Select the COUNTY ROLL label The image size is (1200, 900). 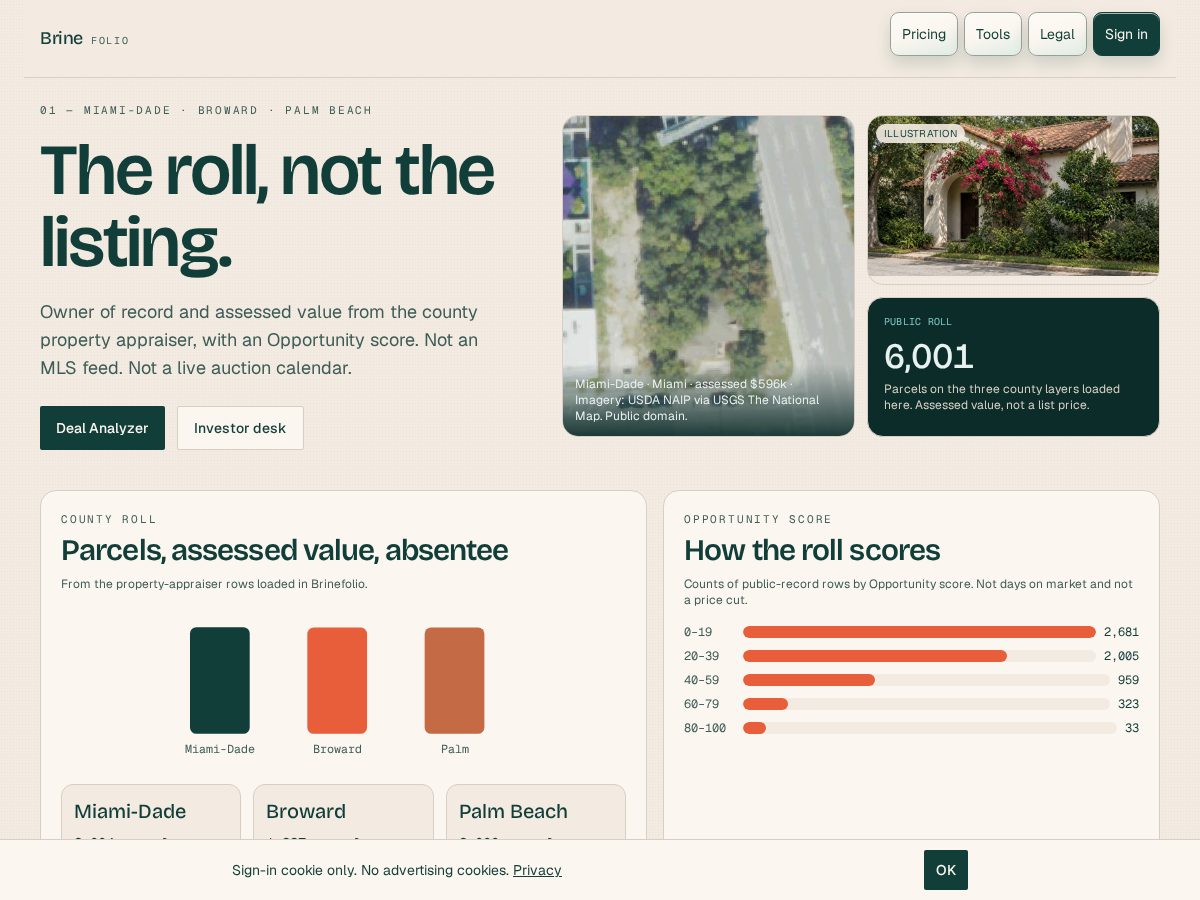(x=109, y=519)
